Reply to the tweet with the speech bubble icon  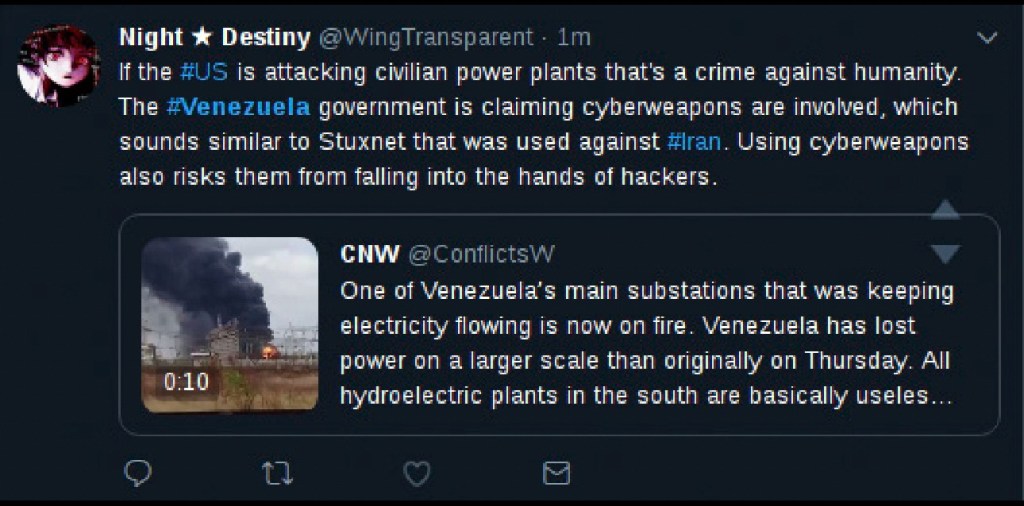138,473
